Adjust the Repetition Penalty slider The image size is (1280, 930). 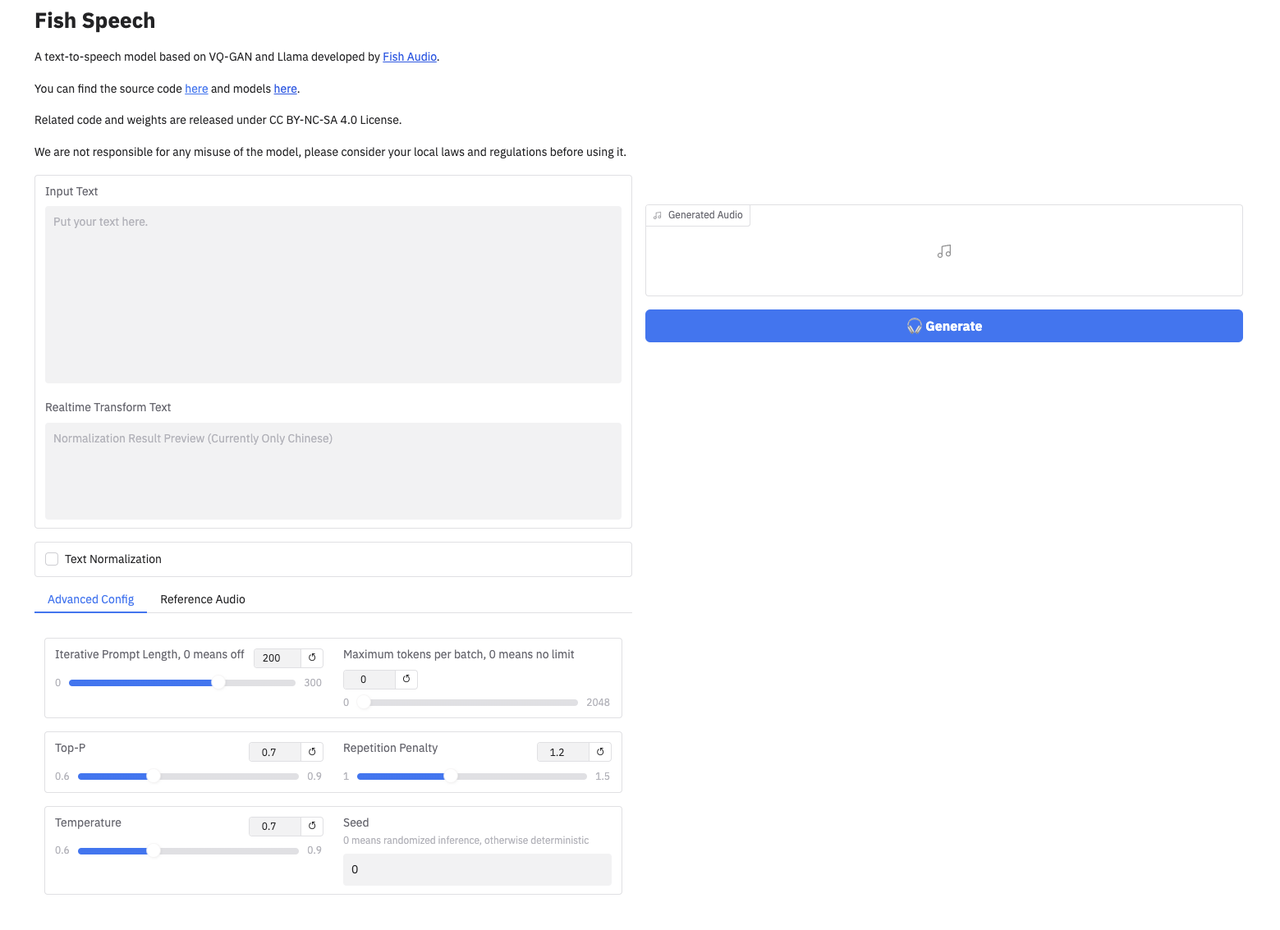tap(472, 776)
